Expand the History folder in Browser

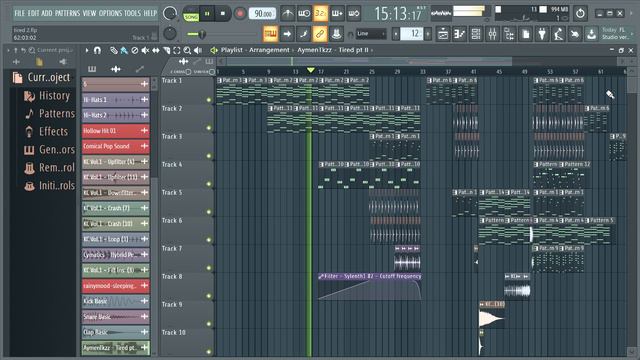point(47,96)
